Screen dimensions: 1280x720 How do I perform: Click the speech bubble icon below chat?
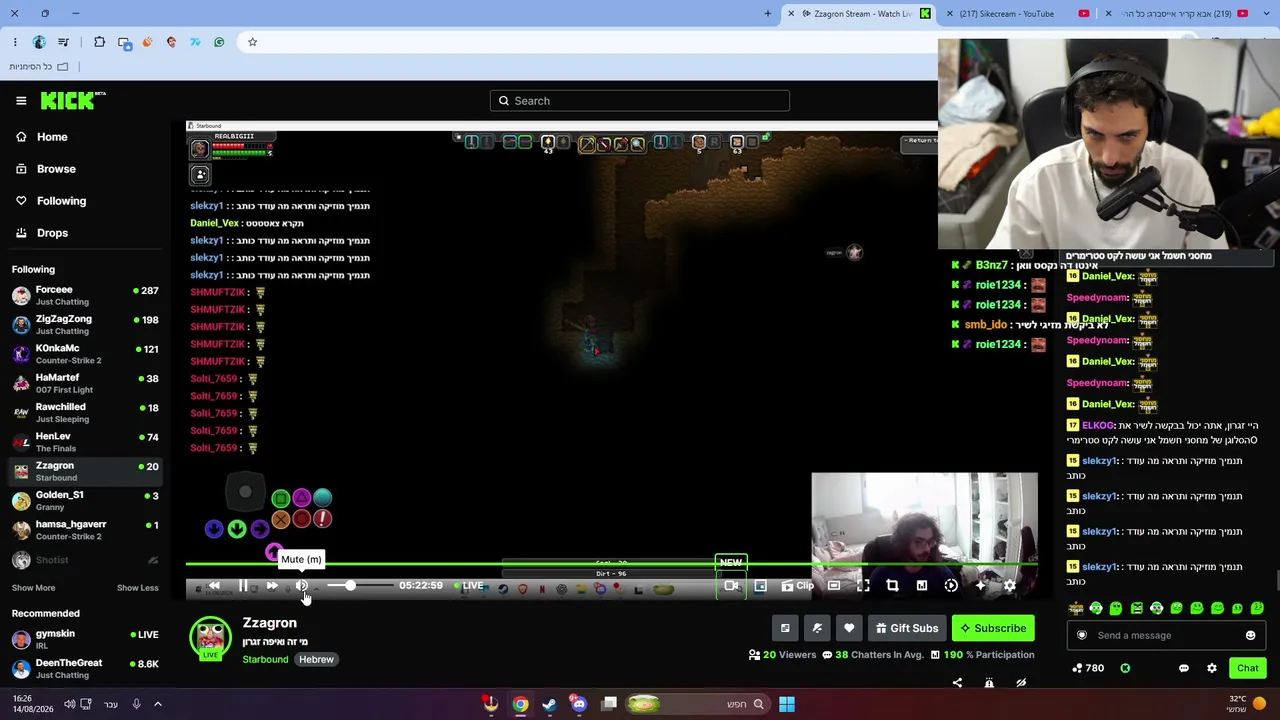(x=1184, y=668)
